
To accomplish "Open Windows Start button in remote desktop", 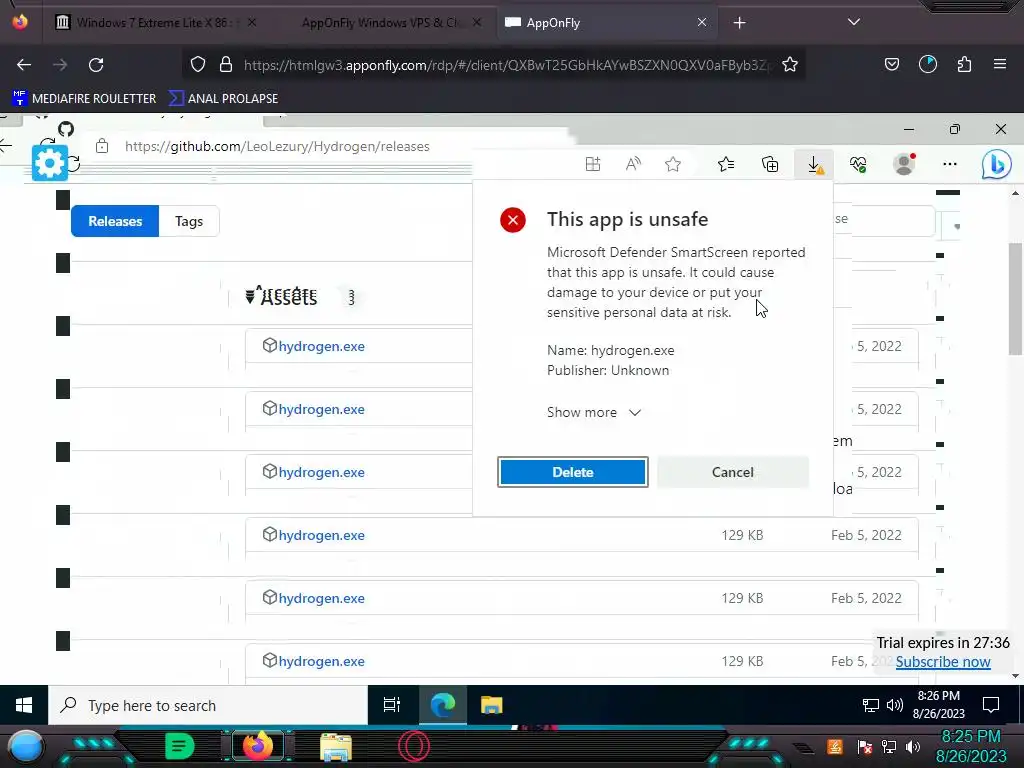I will [x=24, y=705].
